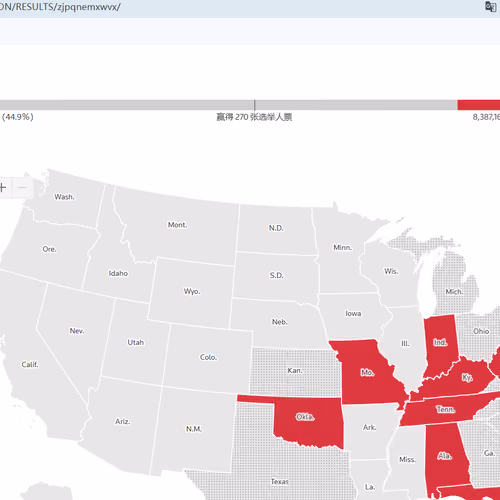Click the red Tennessee state
The height and width of the screenshot is (500, 500).
pyautogui.click(x=446, y=409)
